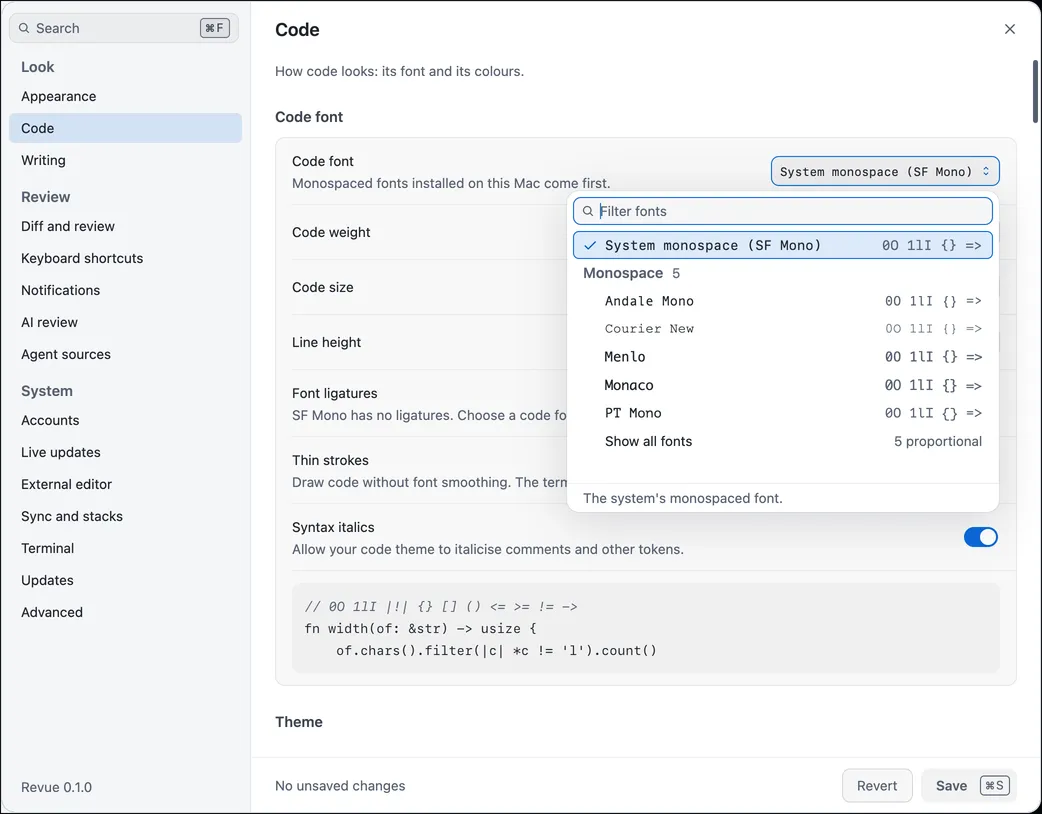Expand Show all fonts
Screen dimensions: 1042x814
tap(782, 441)
